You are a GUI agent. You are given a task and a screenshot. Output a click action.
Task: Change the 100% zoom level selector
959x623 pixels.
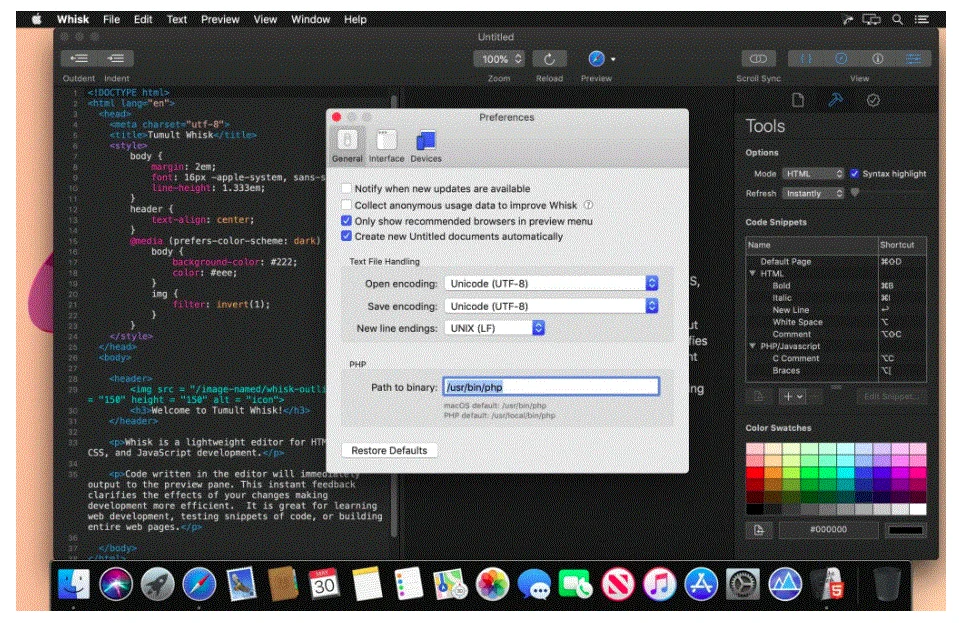pos(500,59)
